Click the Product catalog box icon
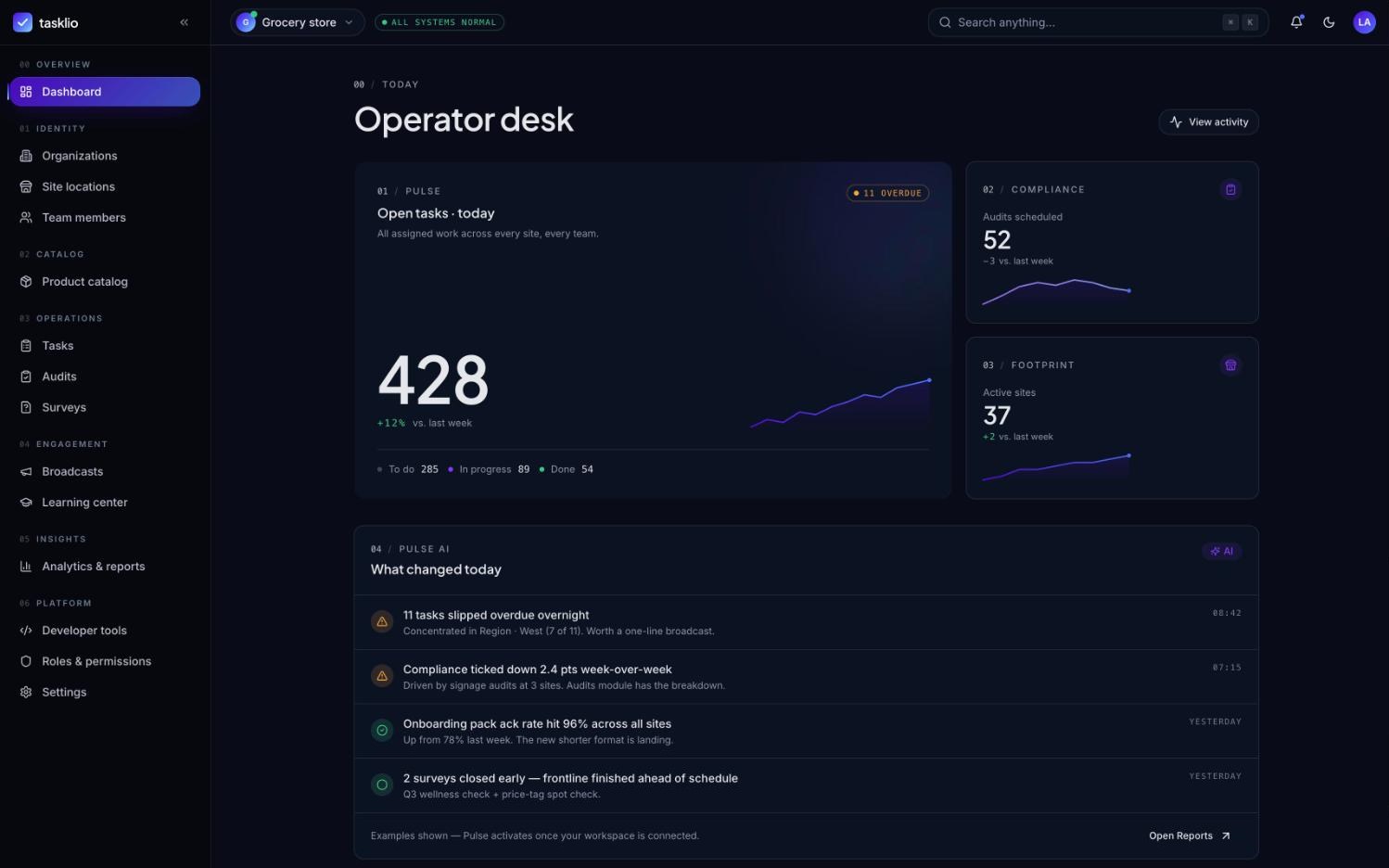The width and height of the screenshot is (1389, 868). (x=26, y=281)
